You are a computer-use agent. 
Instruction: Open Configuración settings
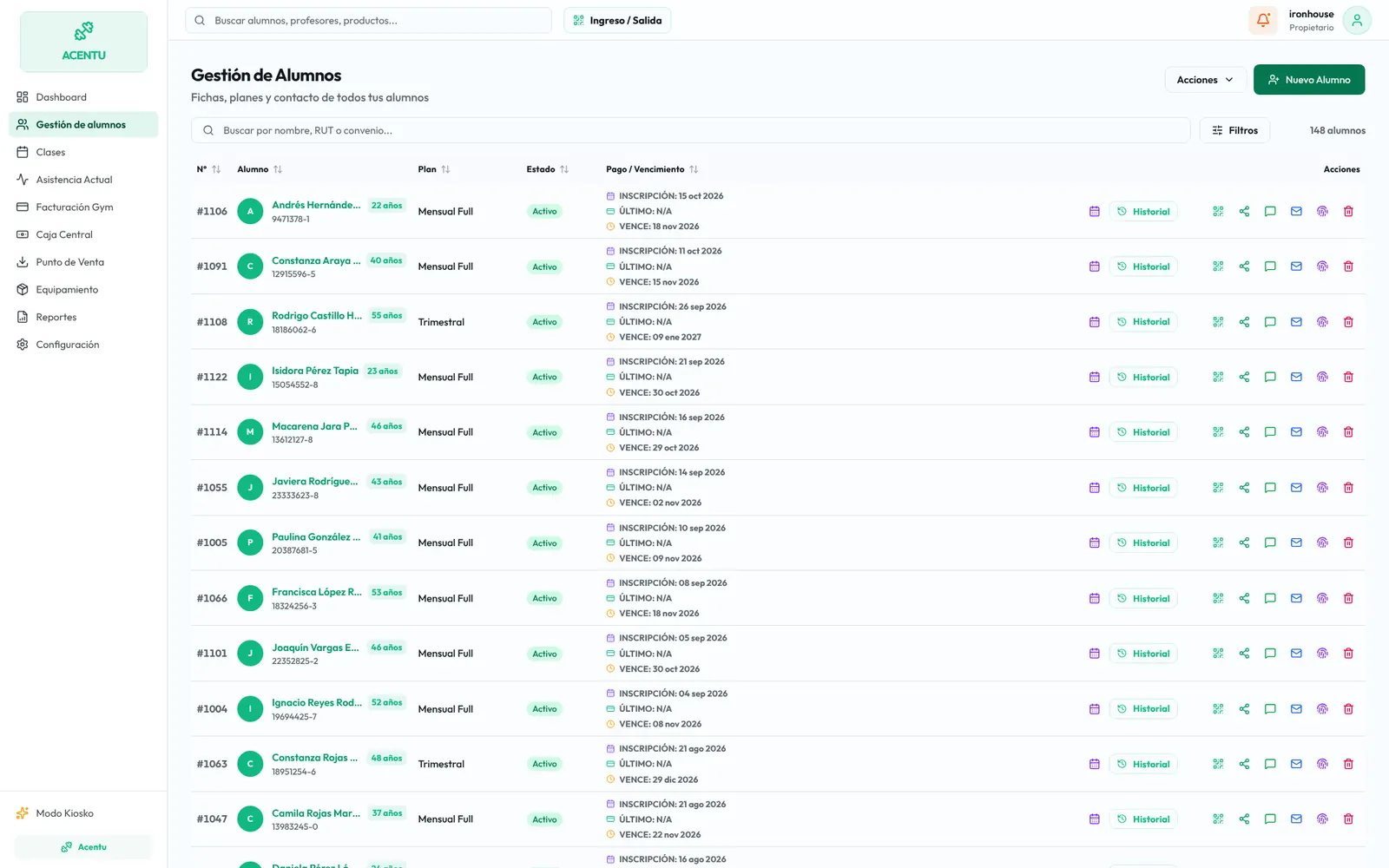click(x=83, y=345)
